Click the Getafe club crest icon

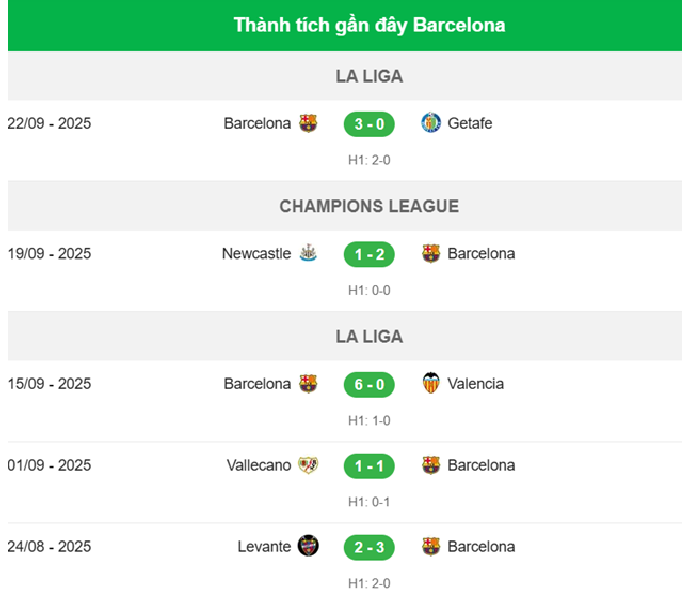click(431, 124)
